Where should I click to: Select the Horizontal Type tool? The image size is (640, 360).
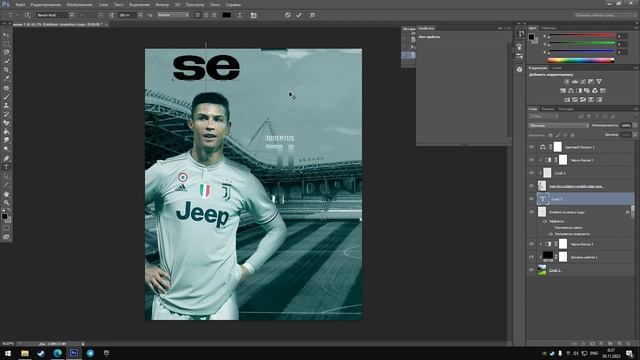click(6, 167)
